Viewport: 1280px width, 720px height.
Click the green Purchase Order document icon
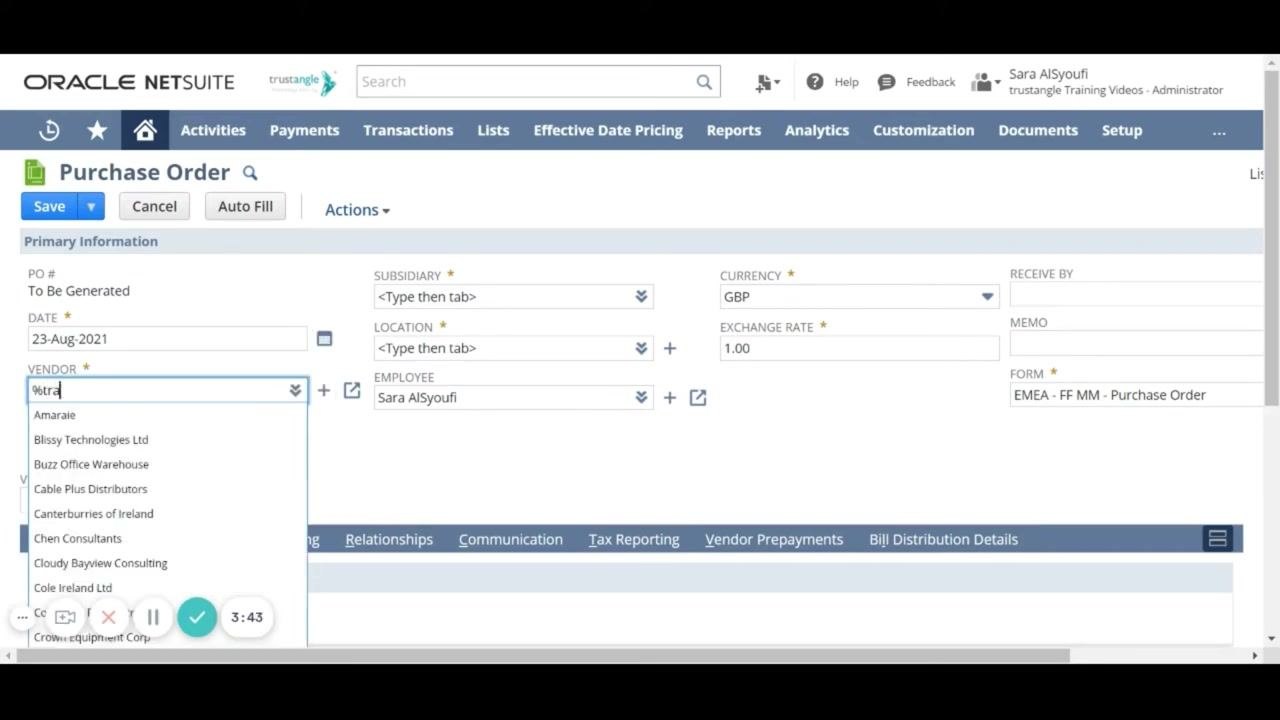pyautogui.click(x=35, y=172)
